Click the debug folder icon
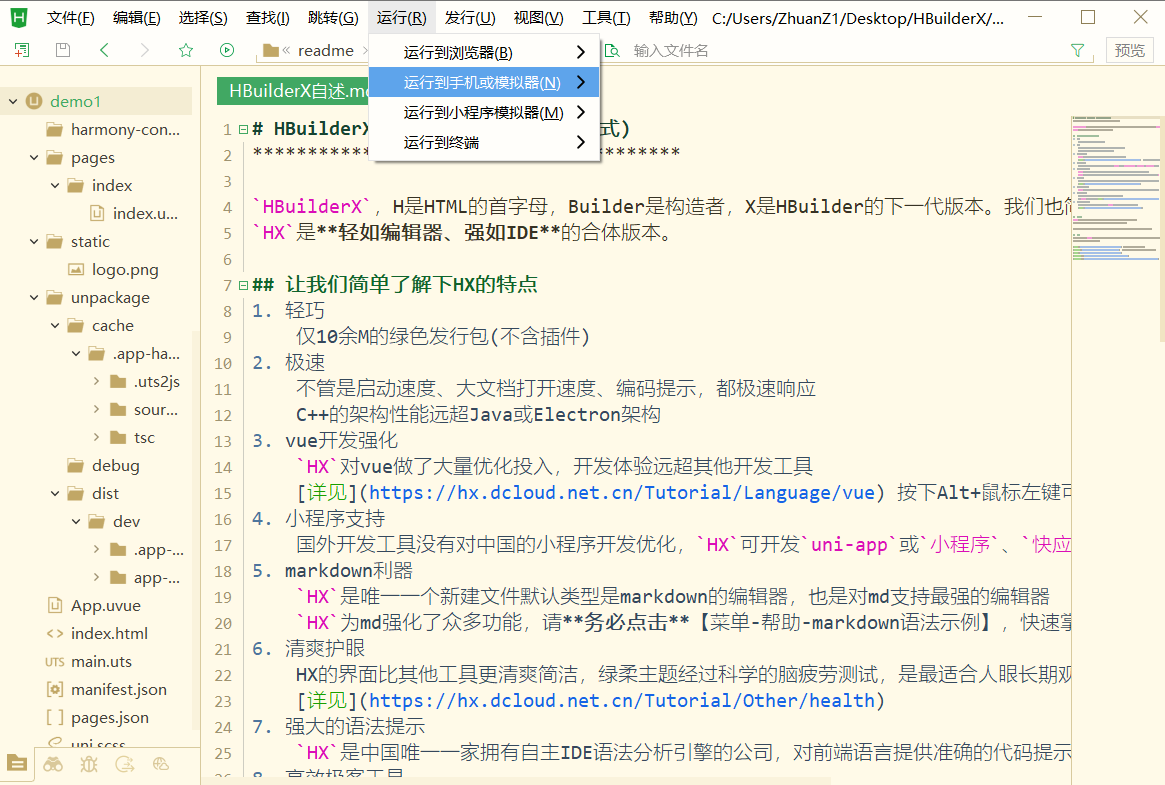This screenshot has height=785, width=1165. click(x=75, y=466)
